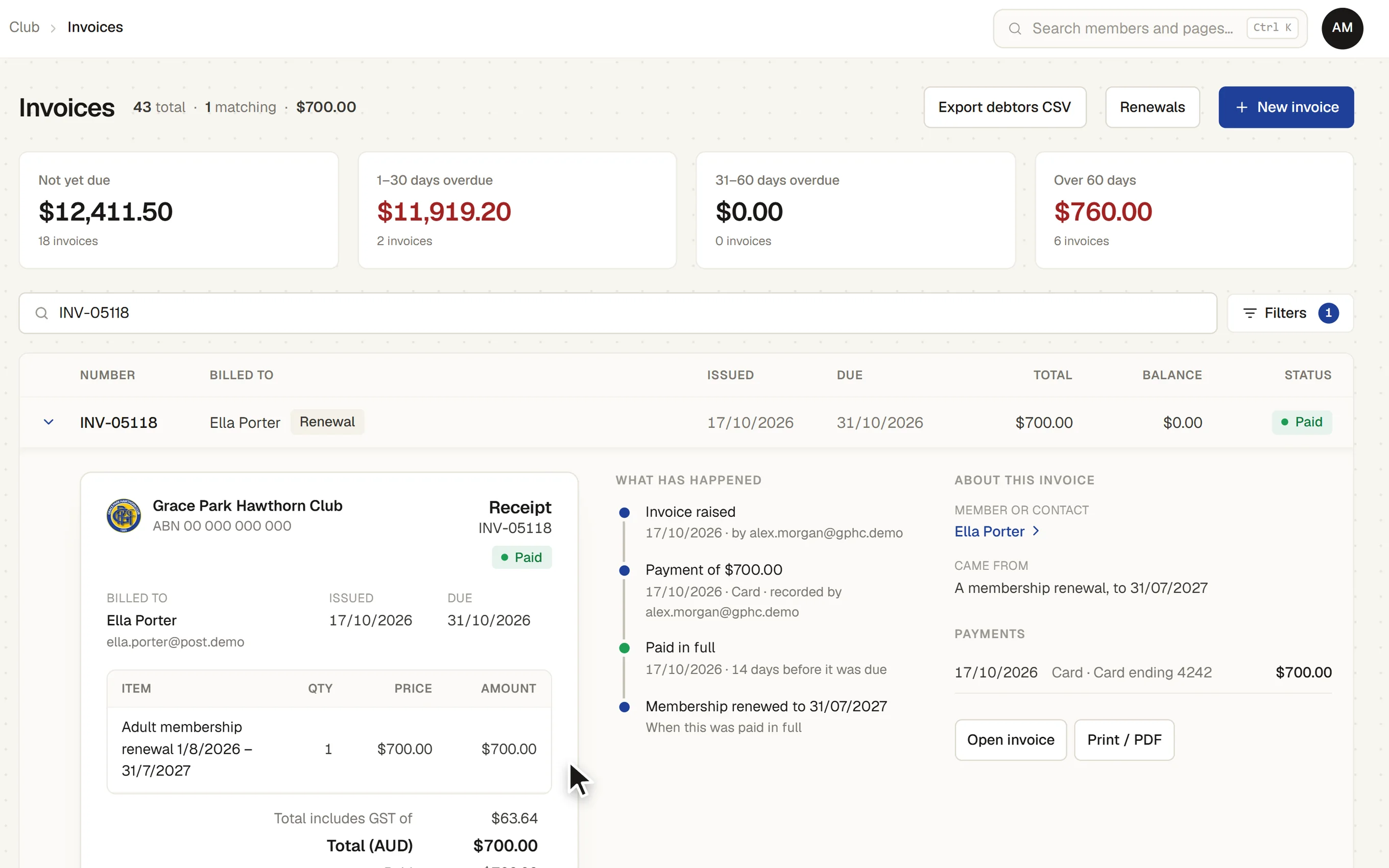Sort by ISSUED column header
This screenshot has height=868, width=1389.
[730, 375]
